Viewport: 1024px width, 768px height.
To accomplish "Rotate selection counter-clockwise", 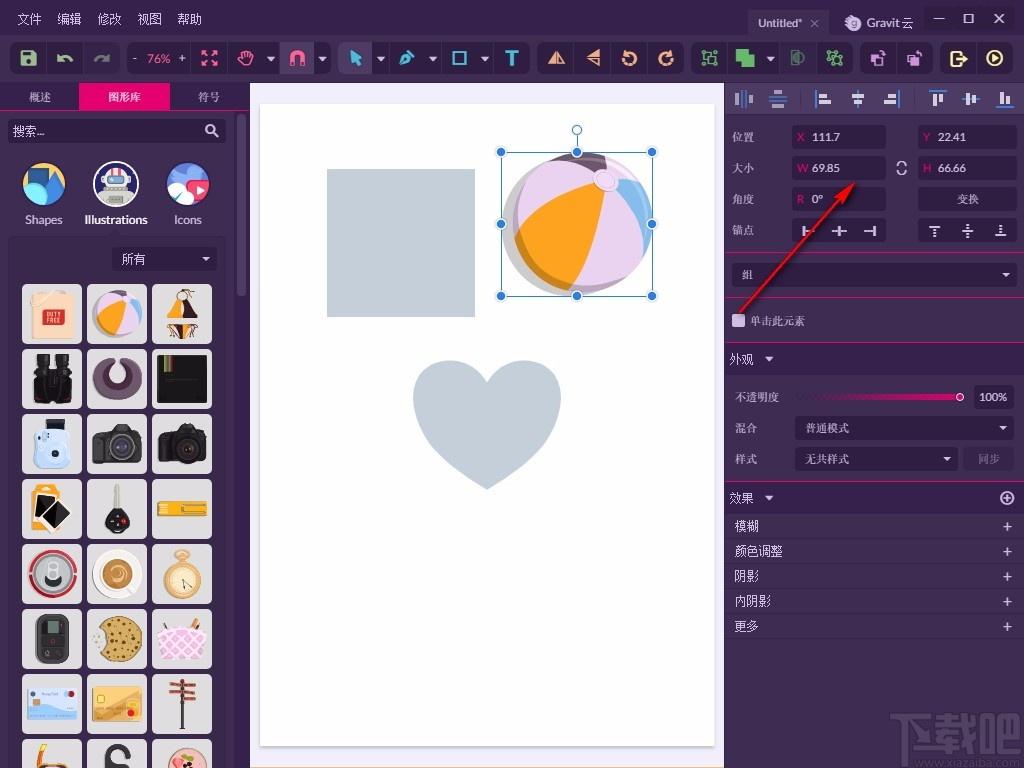I will click(630, 58).
